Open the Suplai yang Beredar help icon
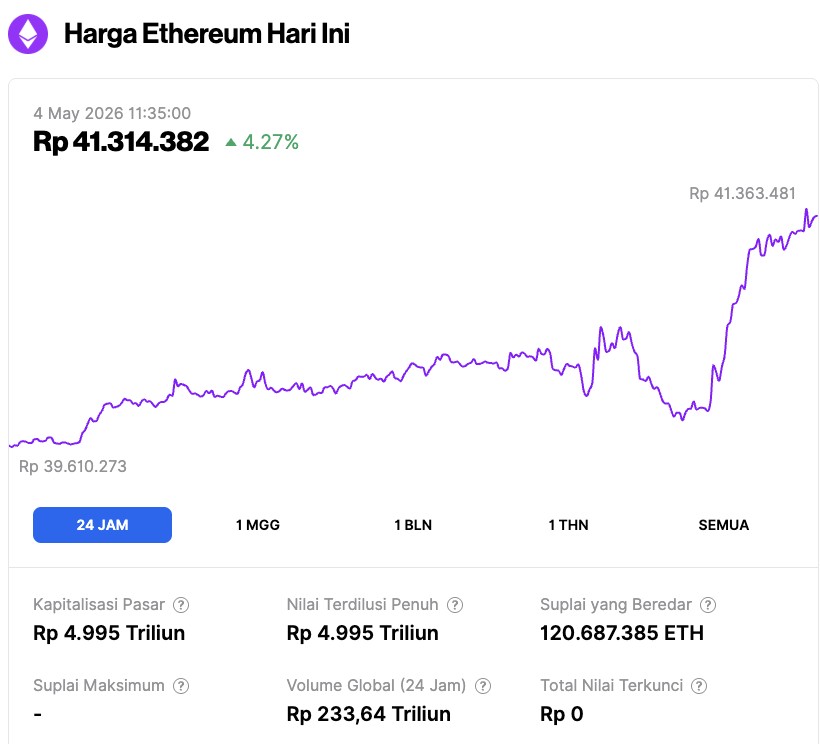Viewport: 820px width, 744px height. [x=708, y=605]
